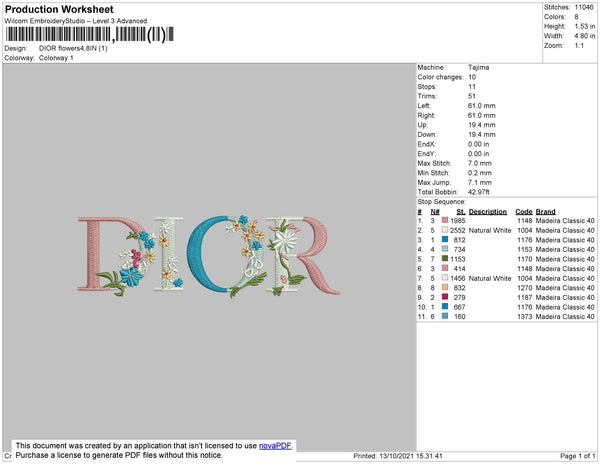Viewport: 600px width, 464px height.
Task: Select the blue swatch in stop 10
Action: click(x=445, y=306)
